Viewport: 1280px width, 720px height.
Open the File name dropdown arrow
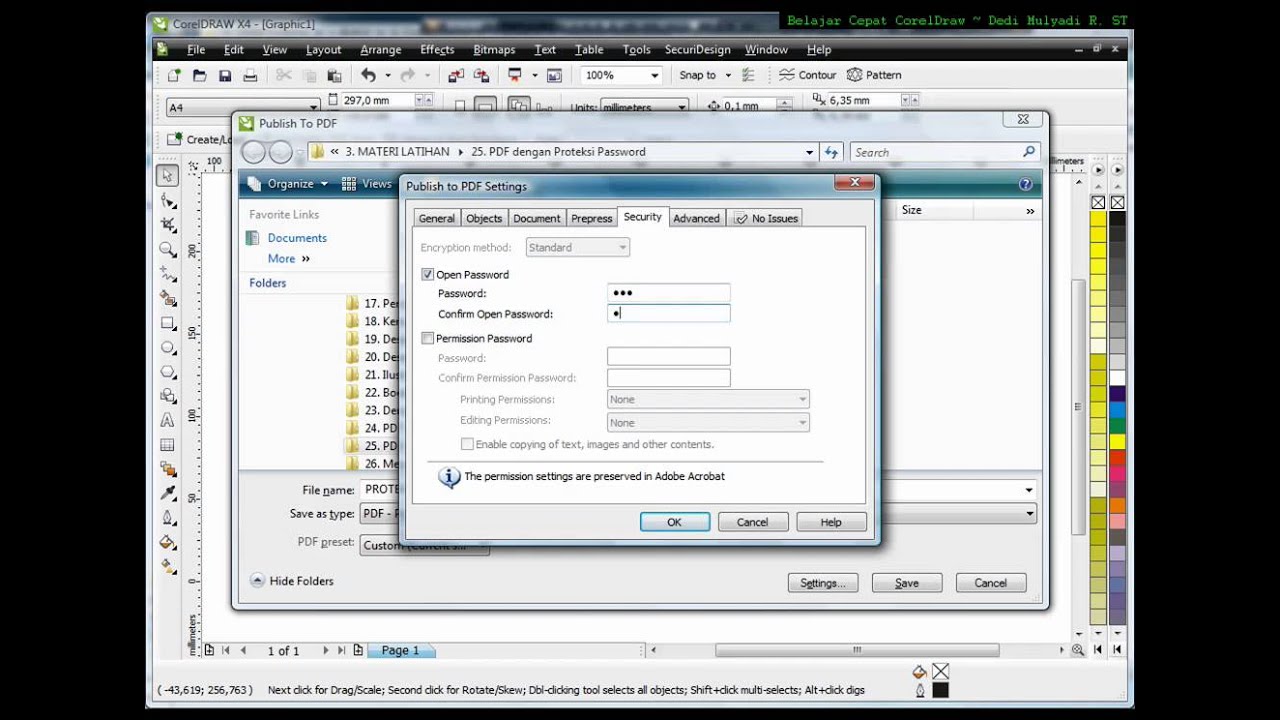[1029, 490]
